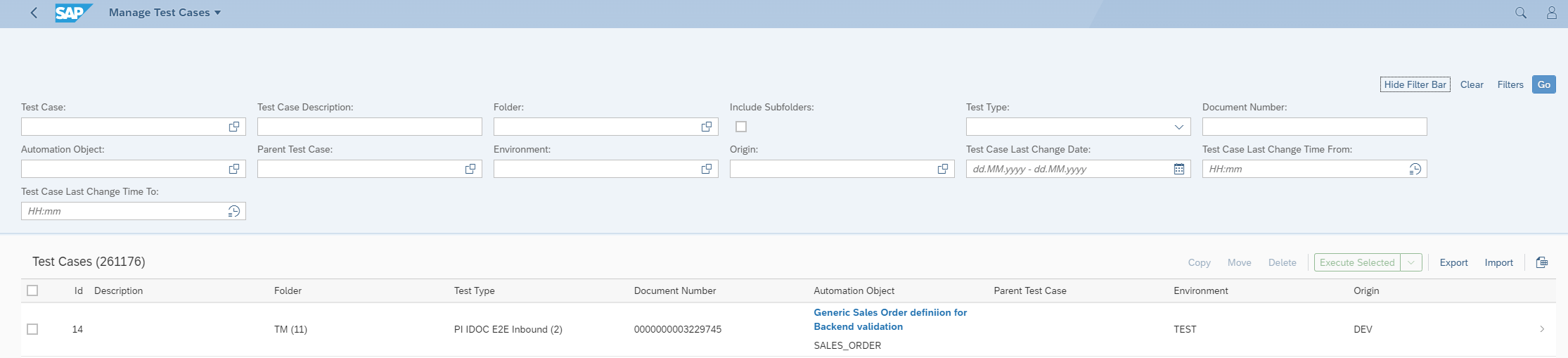Click the back navigation arrow
The width and height of the screenshot is (1568, 358).
(x=34, y=13)
